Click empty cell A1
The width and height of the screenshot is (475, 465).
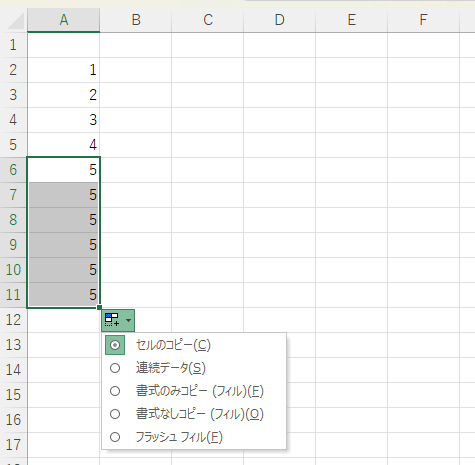pyautogui.click(x=64, y=45)
